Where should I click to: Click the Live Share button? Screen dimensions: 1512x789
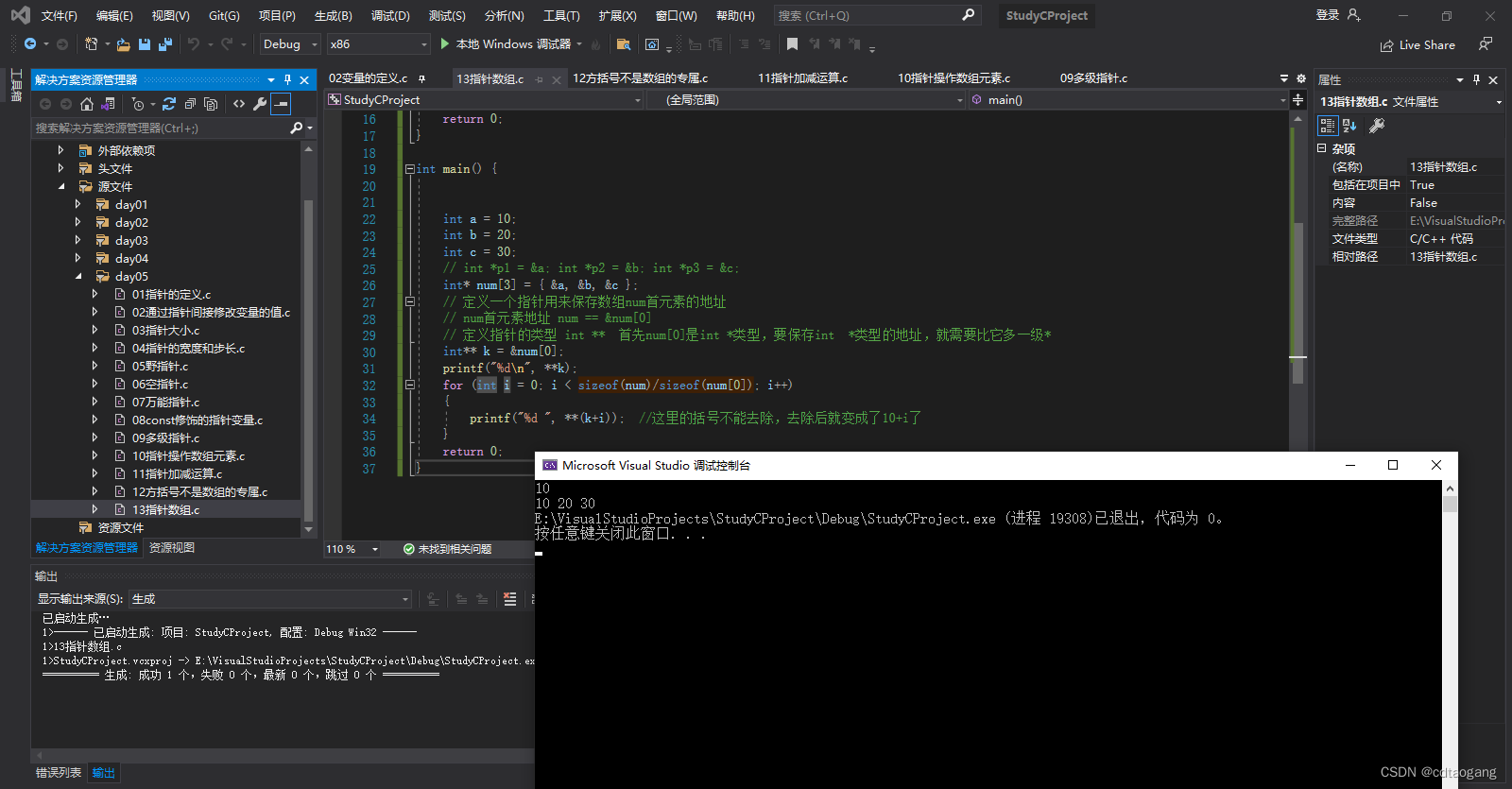(1417, 44)
